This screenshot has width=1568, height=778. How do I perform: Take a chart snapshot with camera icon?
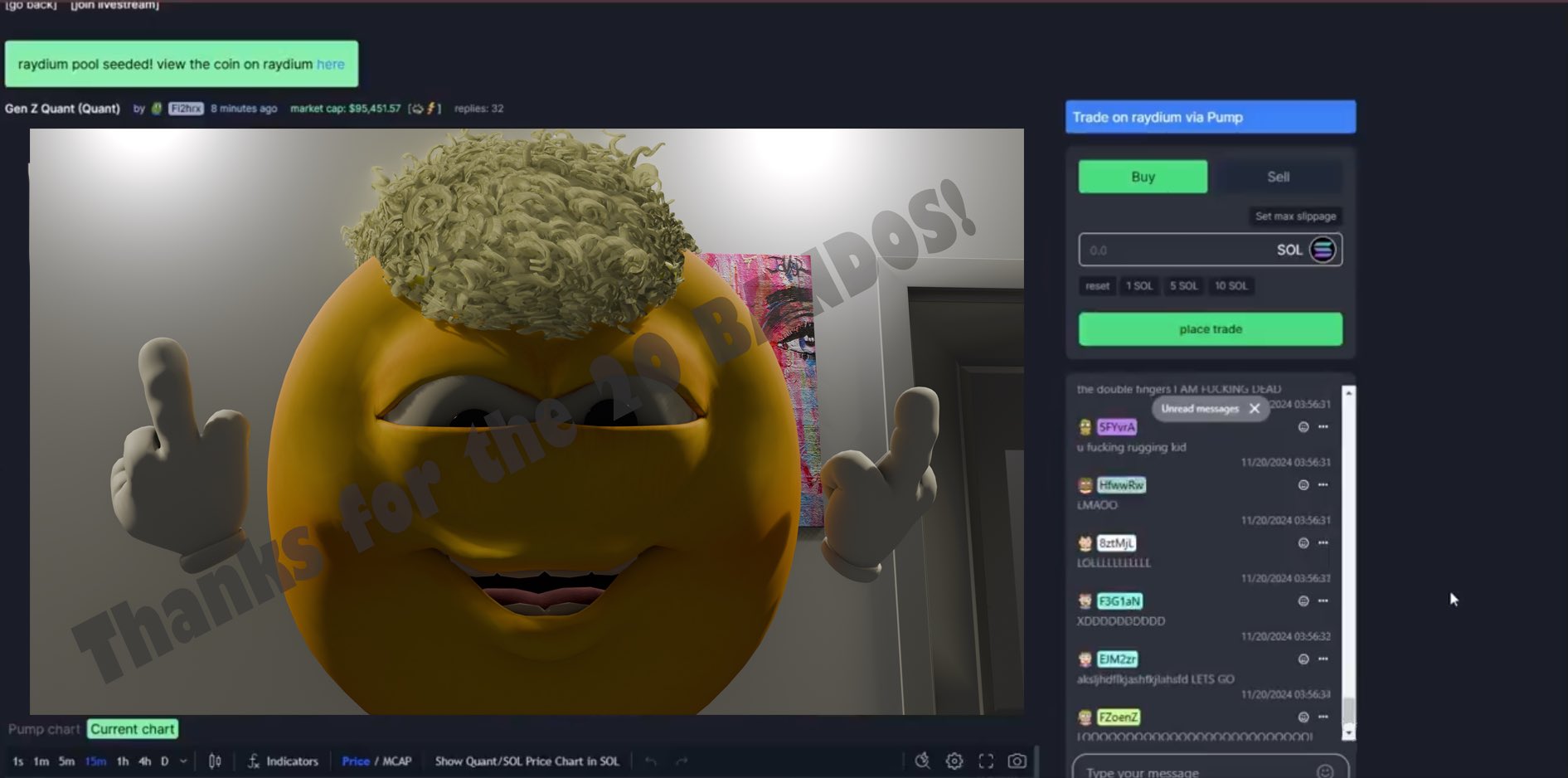1017,761
